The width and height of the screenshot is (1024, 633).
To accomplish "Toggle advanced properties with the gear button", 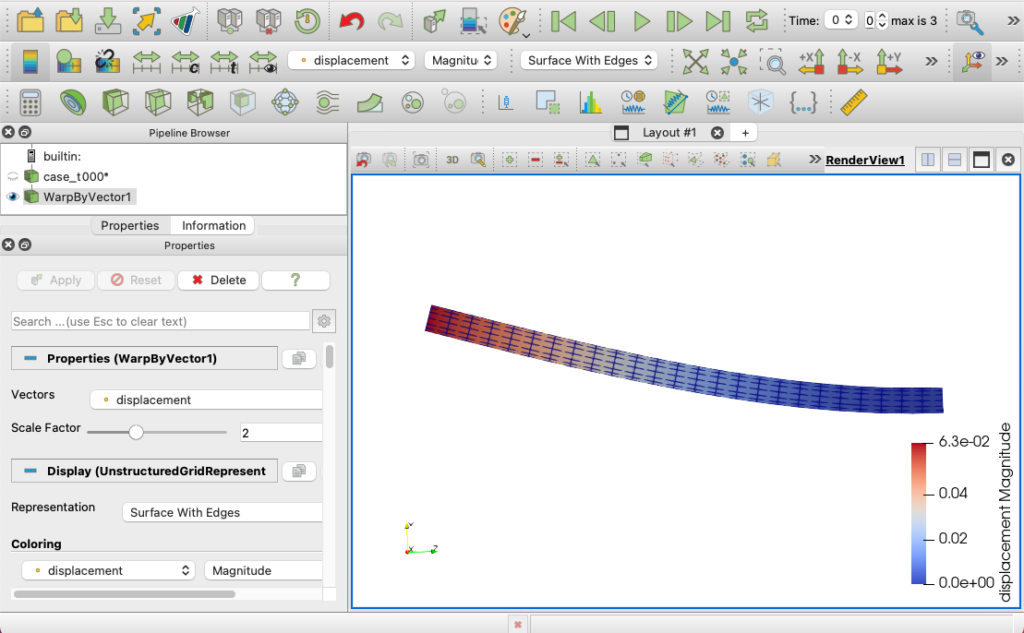I will point(324,321).
